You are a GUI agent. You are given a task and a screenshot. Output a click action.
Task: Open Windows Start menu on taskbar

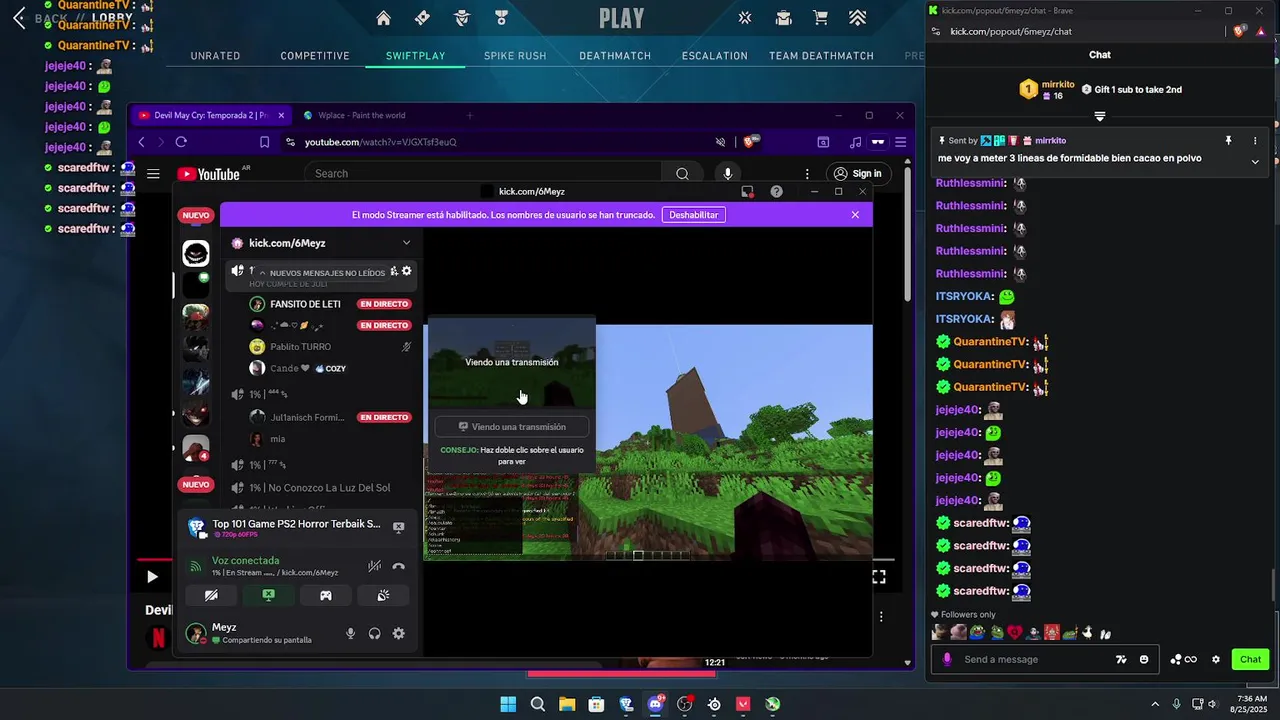508,704
